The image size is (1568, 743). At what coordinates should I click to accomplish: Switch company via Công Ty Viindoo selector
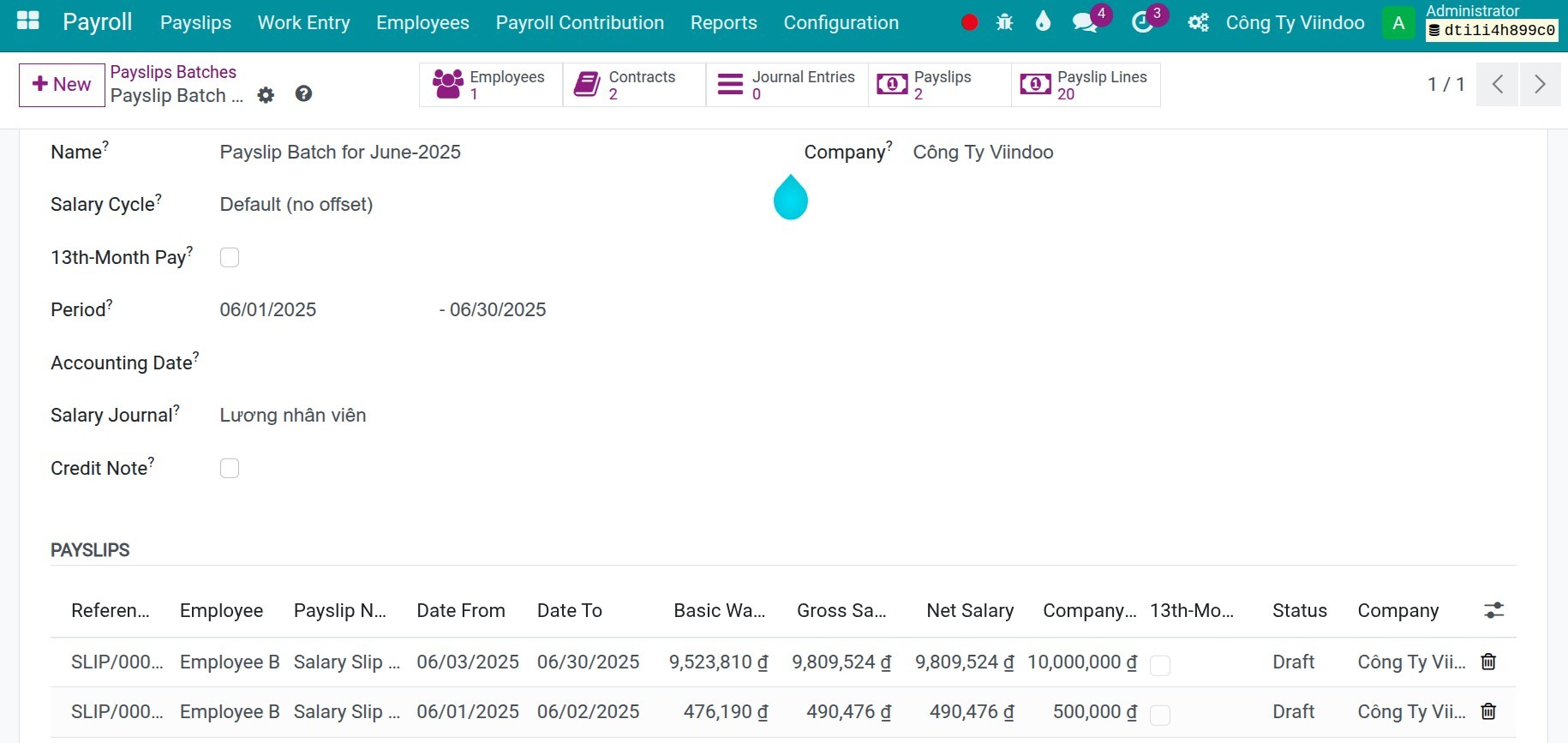point(1295,23)
